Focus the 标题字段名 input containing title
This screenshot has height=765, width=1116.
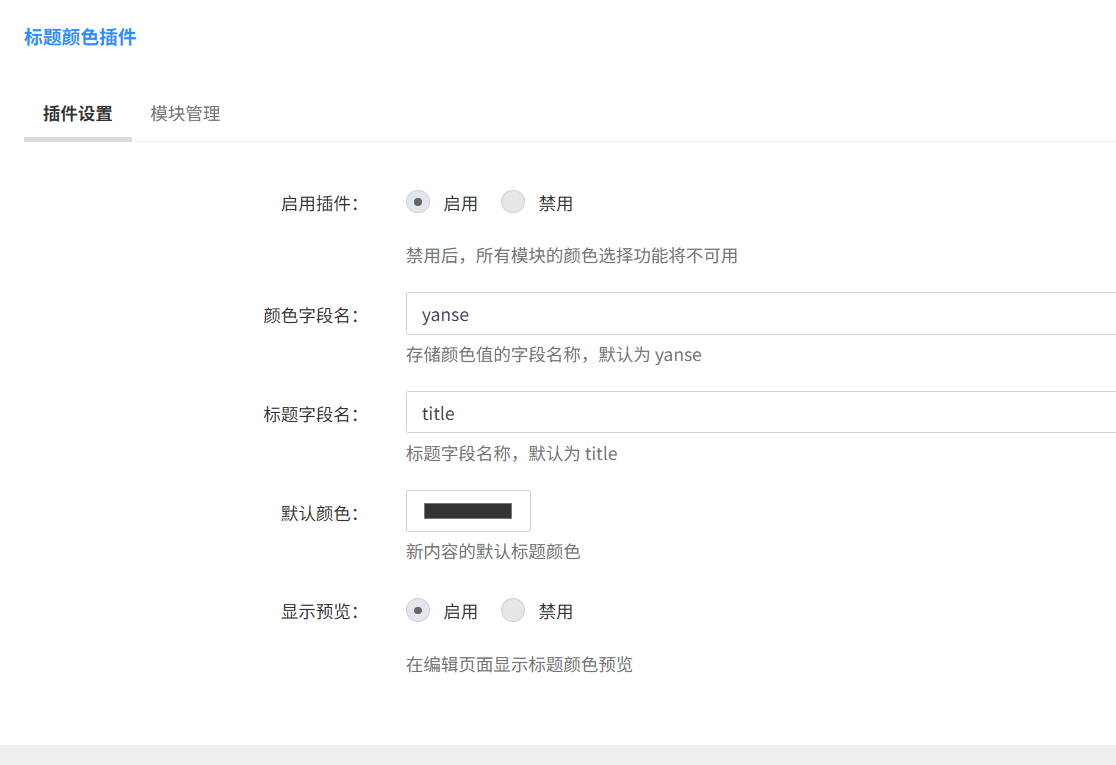(761, 413)
